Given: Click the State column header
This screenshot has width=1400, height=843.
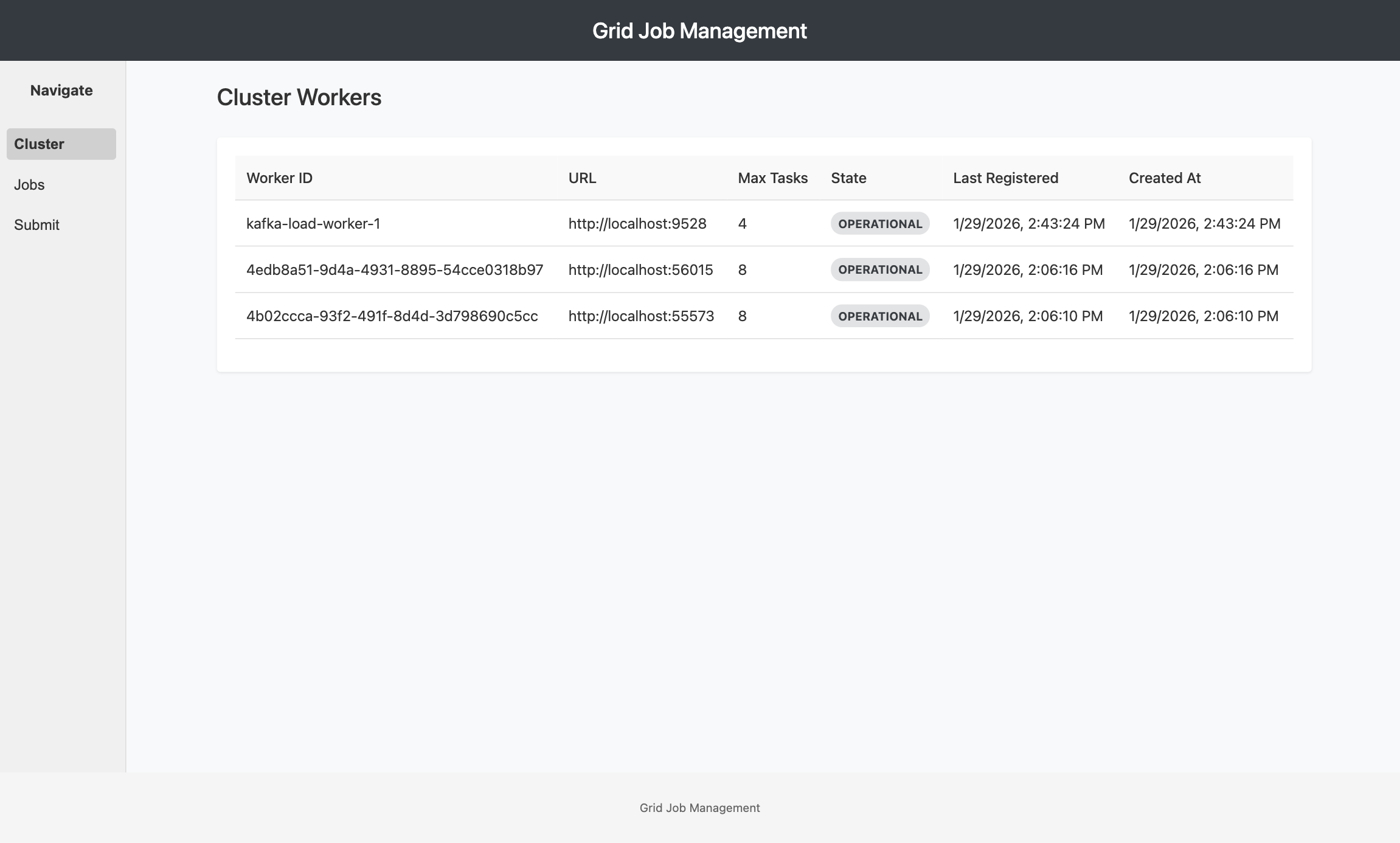Looking at the screenshot, I should pyautogui.click(x=848, y=178).
